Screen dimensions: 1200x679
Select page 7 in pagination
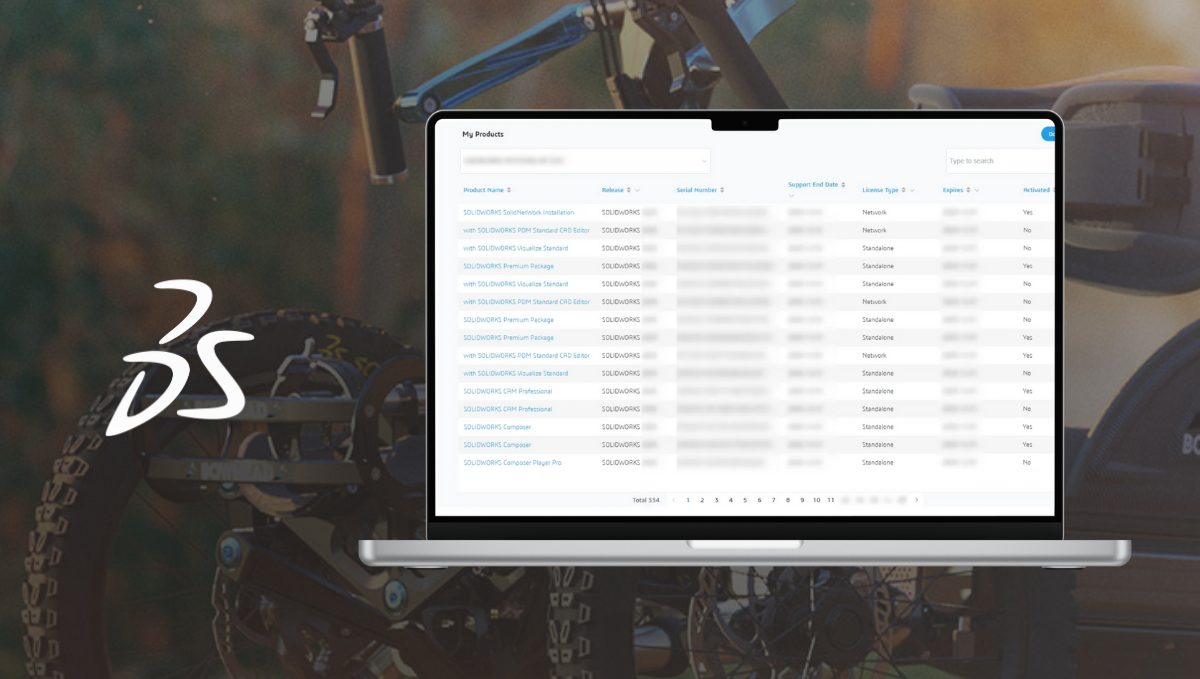point(773,500)
